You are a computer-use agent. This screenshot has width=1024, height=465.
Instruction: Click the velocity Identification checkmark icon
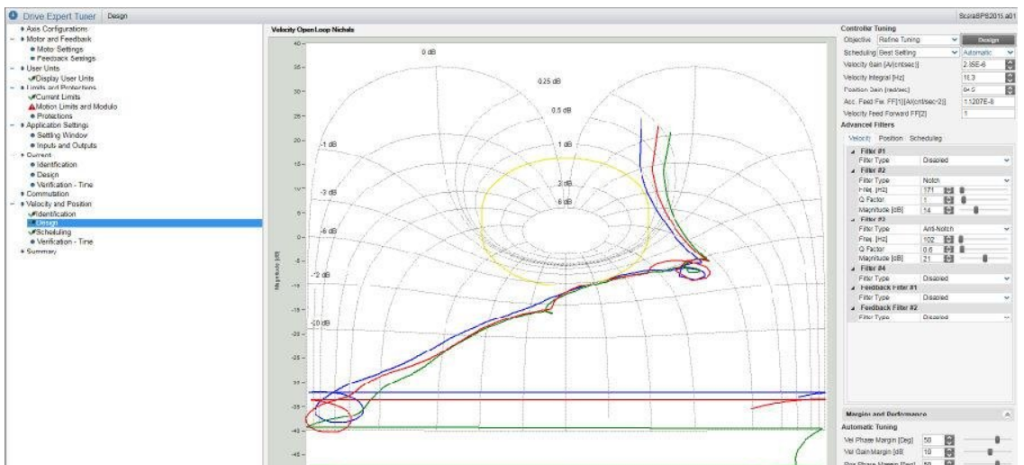(32, 214)
